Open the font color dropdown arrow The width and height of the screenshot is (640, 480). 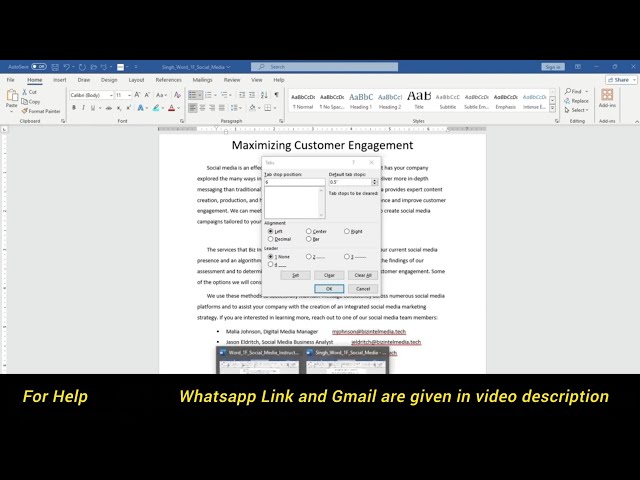179,108
